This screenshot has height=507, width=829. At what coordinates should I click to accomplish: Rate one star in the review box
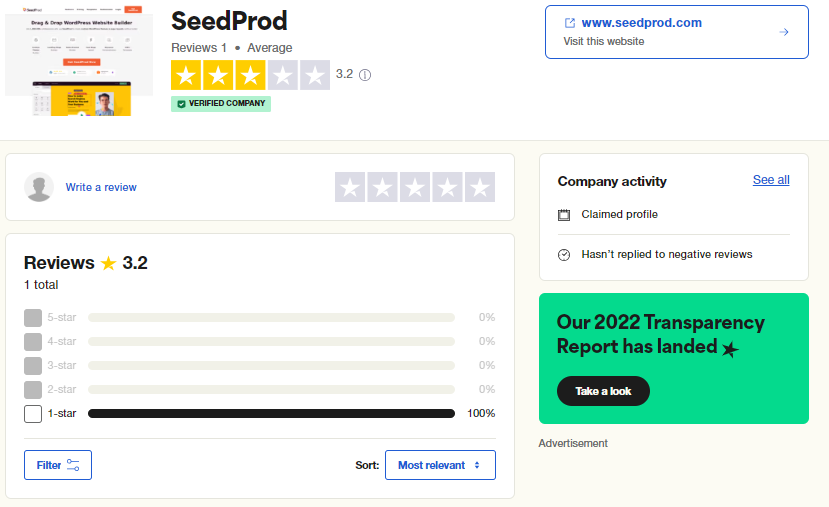(350, 187)
